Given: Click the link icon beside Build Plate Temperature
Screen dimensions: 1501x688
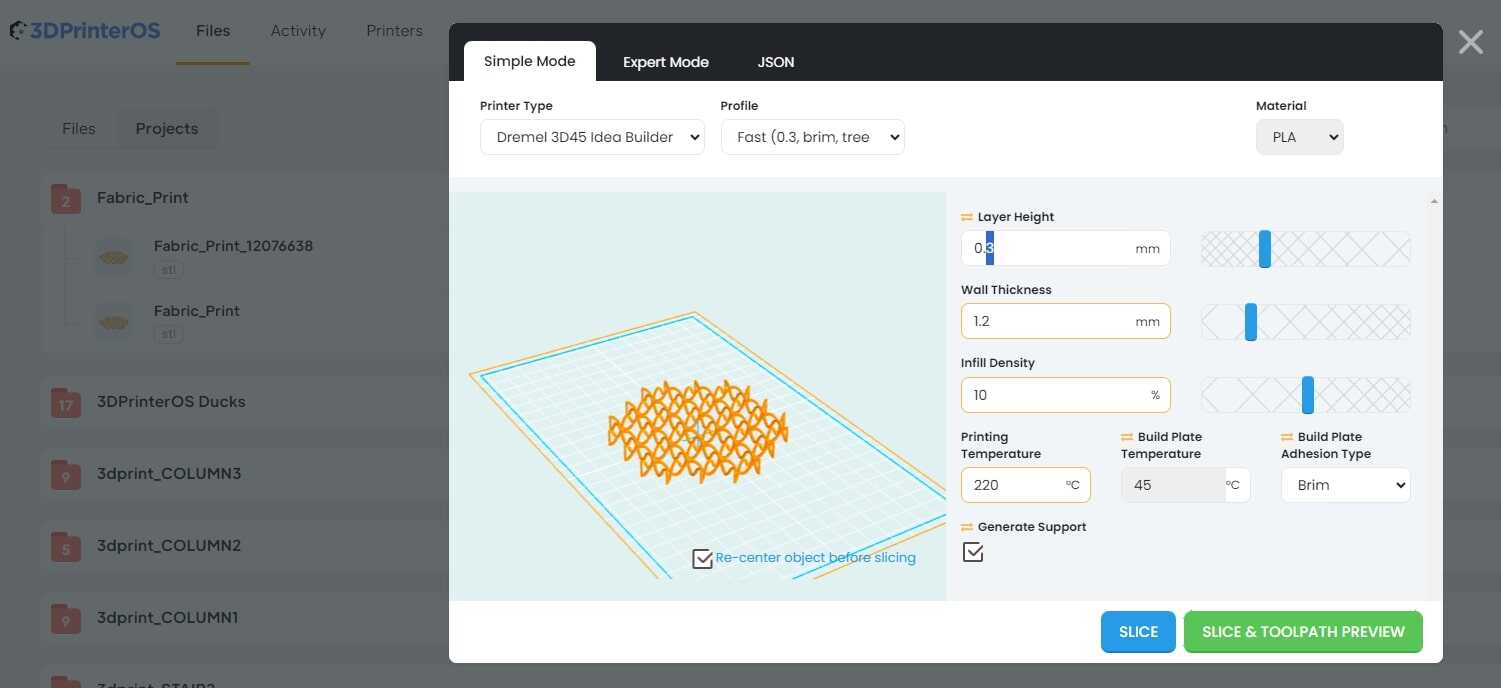Looking at the screenshot, I should (1127, 437).
